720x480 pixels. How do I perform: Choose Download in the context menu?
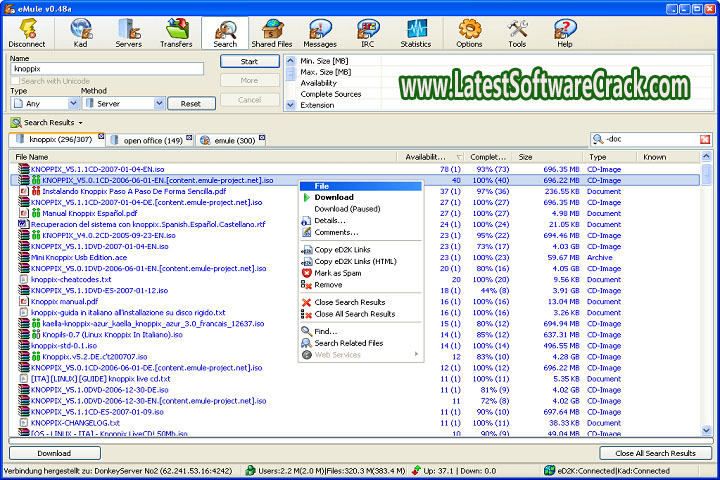pos(360,198)
